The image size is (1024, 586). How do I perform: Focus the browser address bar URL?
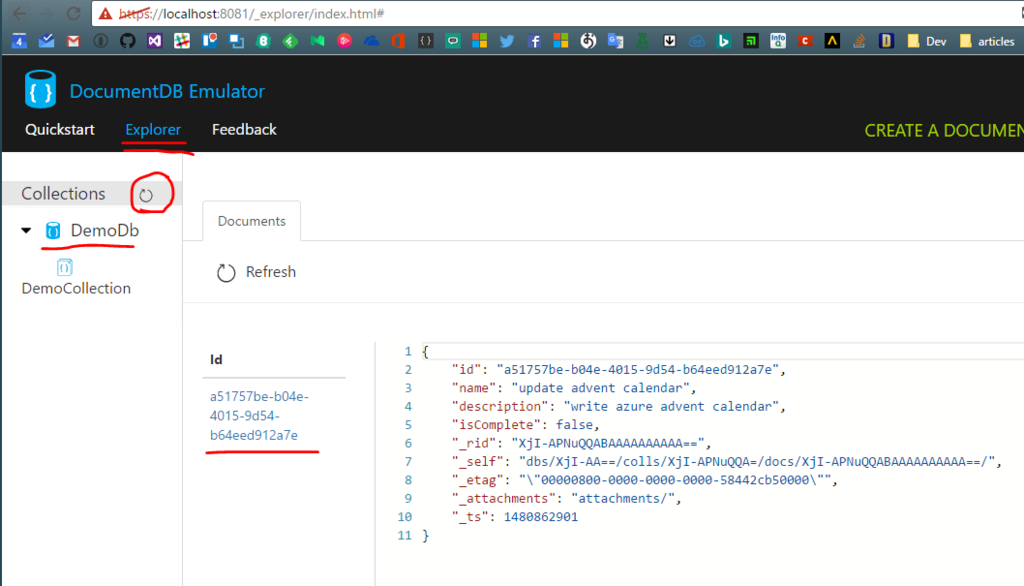coord(252,13)
